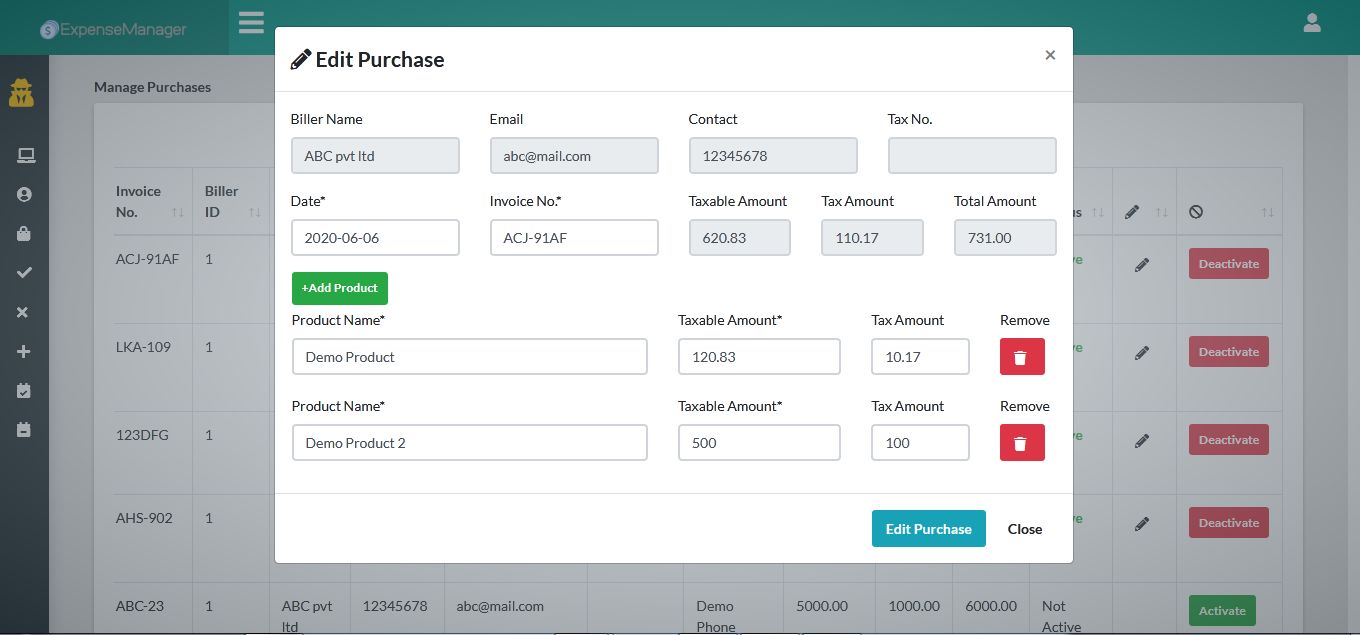The height and width of the screenshot is (635, 1360).
Task: Click the +Add Product button
Action: point(339,288)
